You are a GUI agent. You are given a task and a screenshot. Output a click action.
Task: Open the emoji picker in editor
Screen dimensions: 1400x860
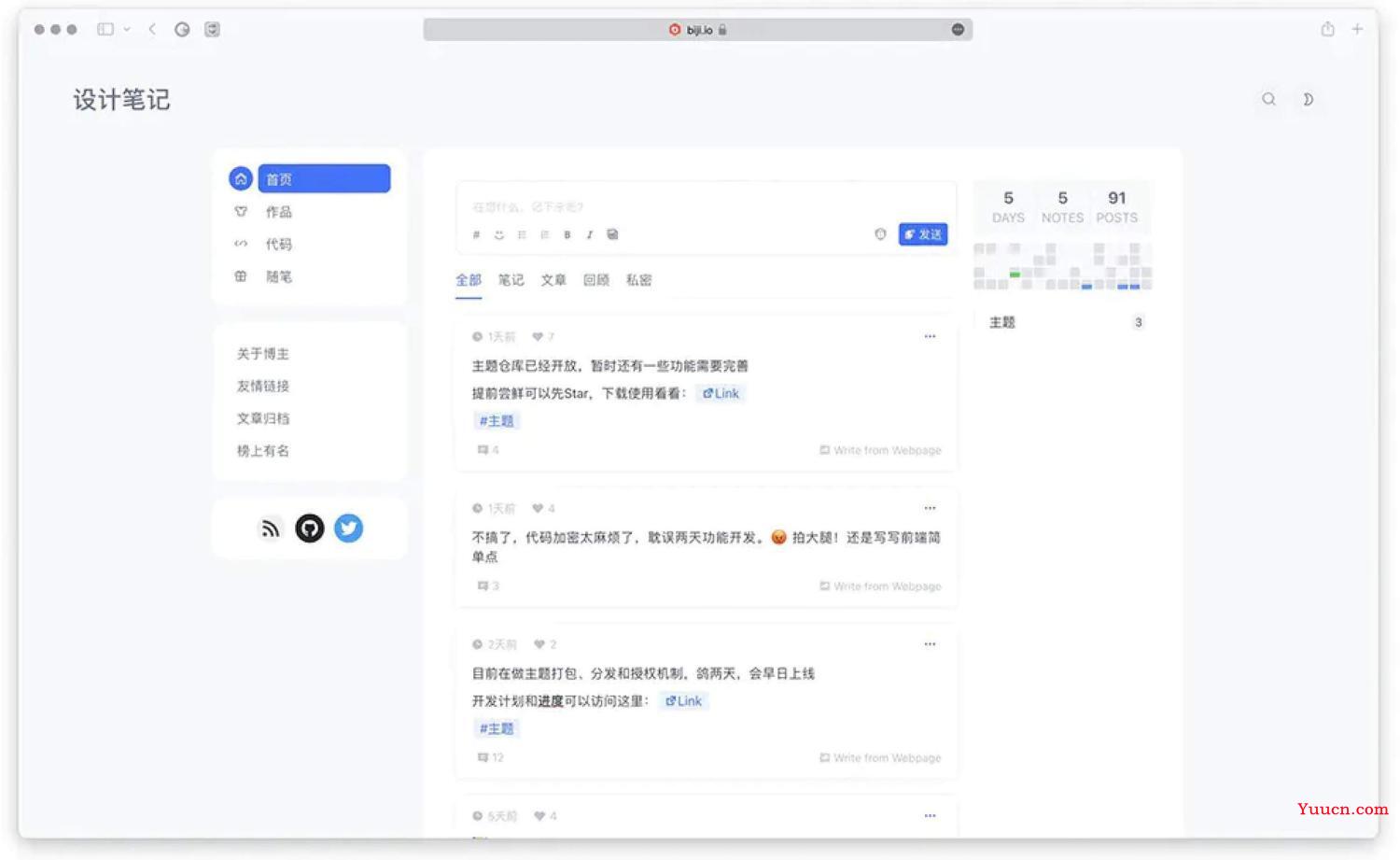click(499, 235)
